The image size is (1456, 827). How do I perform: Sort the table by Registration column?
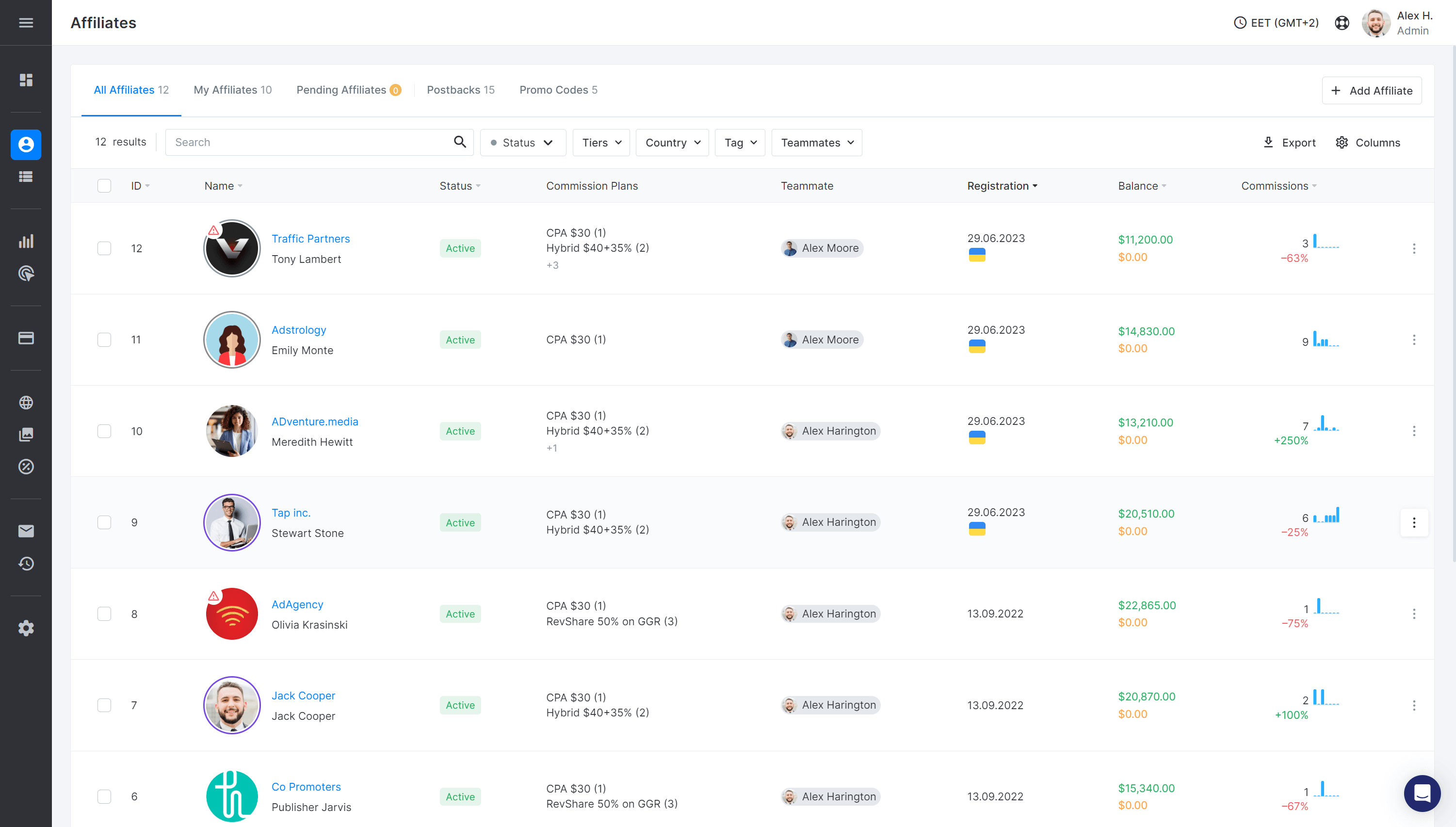(1003, 186)
